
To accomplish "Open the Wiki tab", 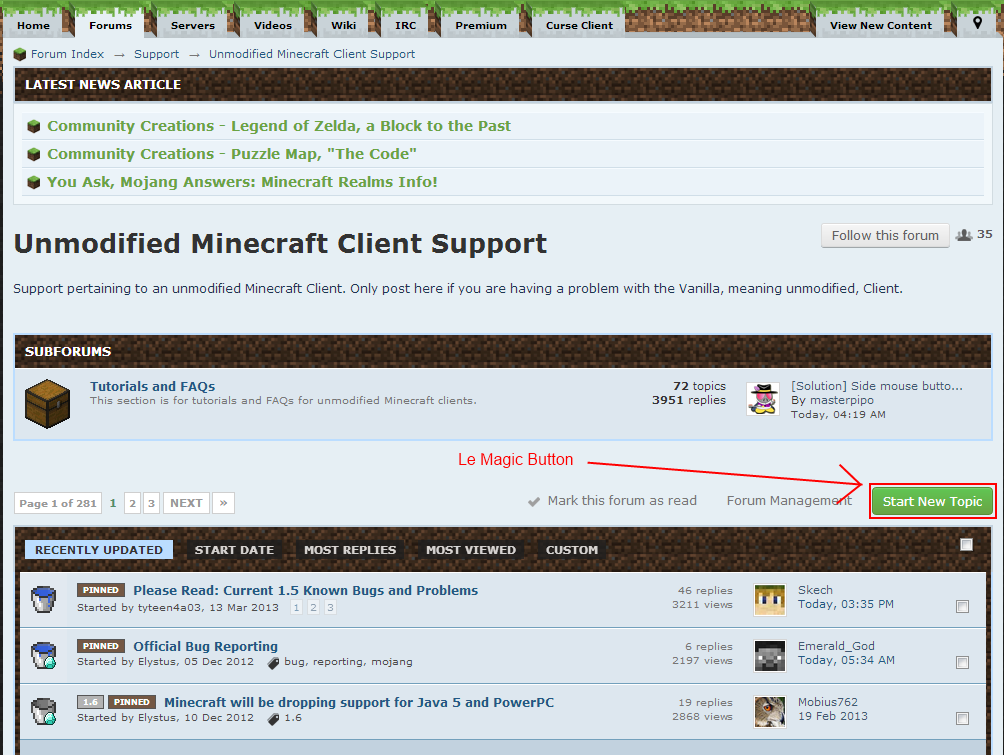I will (x=343, y=26).
